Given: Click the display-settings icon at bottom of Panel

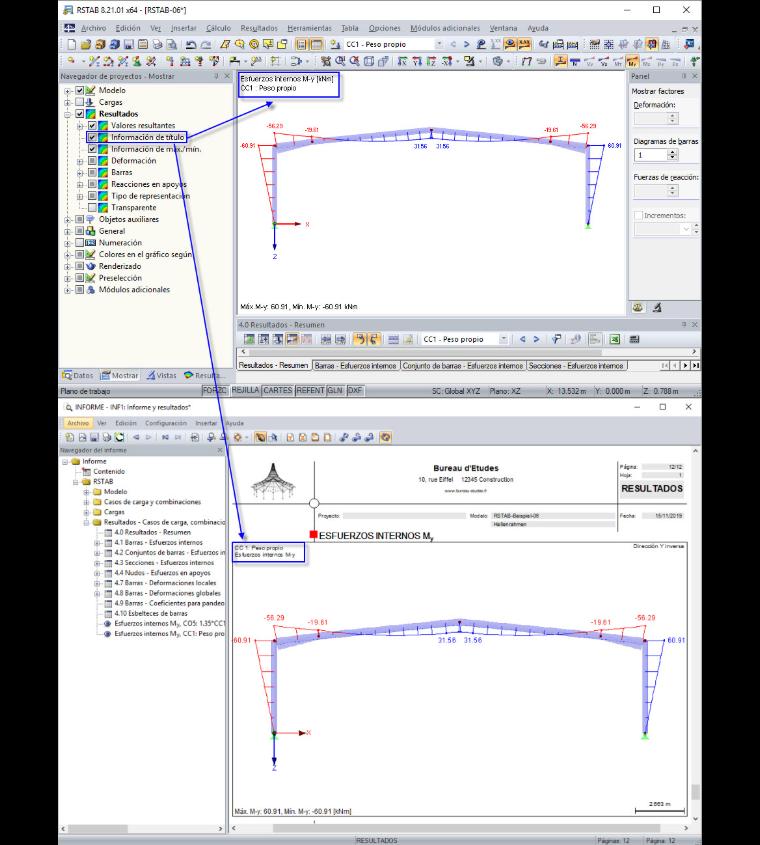Looking at the screenshot, I should pyautogui.click(x=638, y=308).
